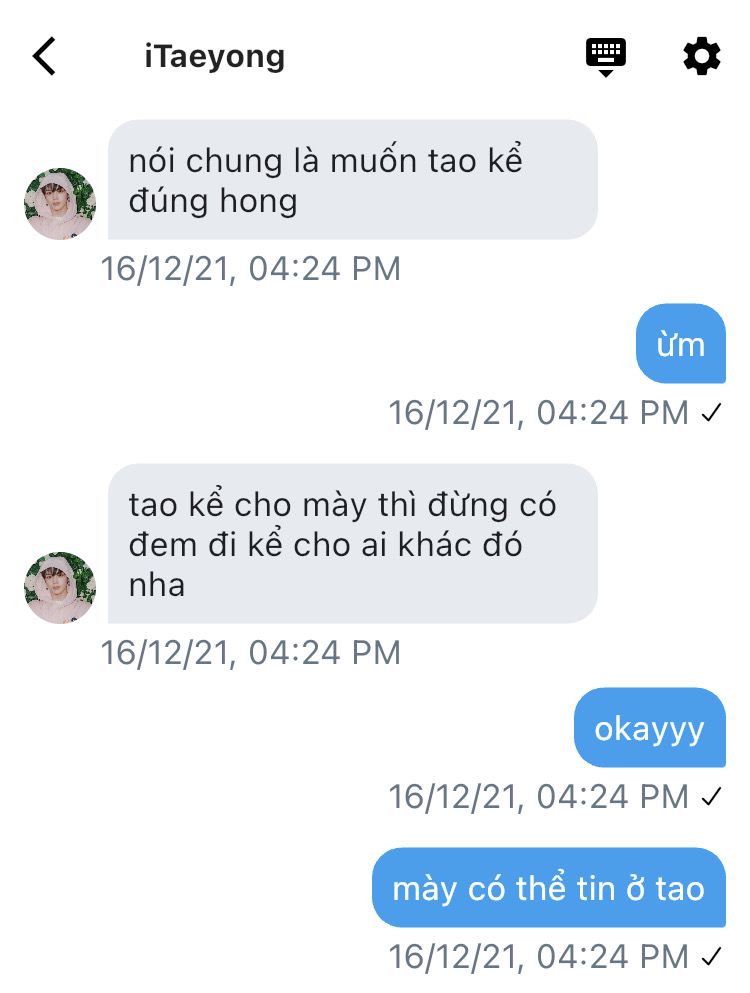Tap timestamp under the "okayyy" reply
This screenshot has height=993, width=750.
click(538, 797)
